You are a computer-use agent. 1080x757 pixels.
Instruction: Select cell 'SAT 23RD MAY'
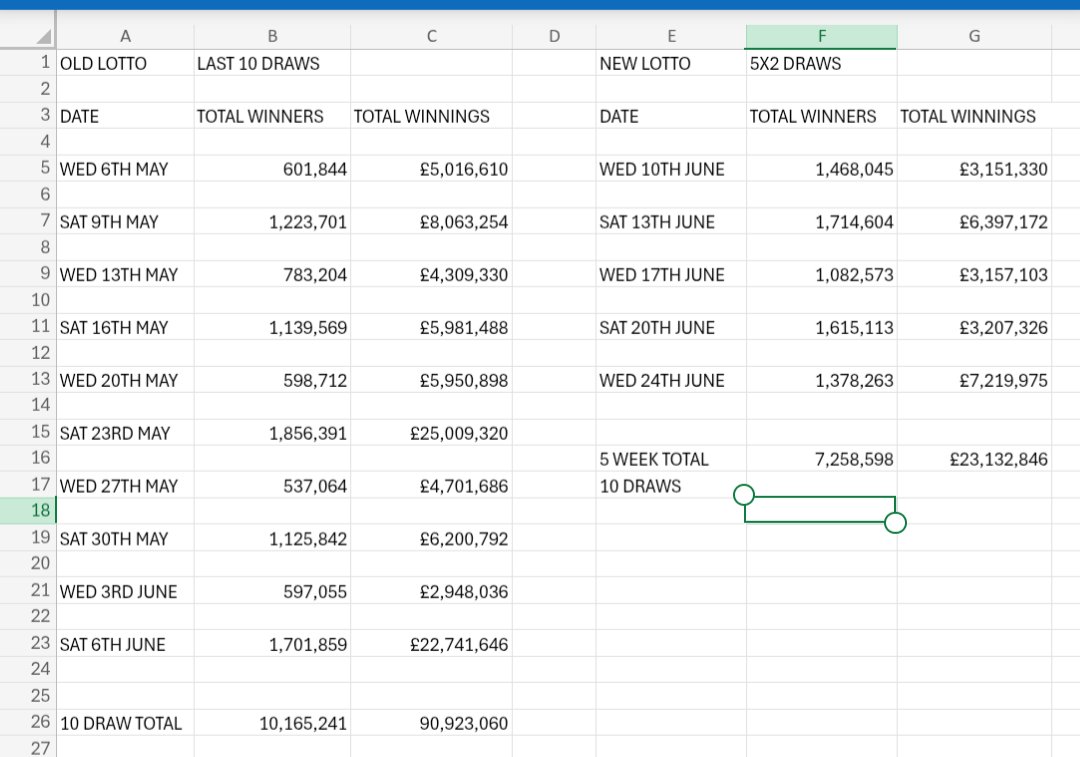coord(125,433)
